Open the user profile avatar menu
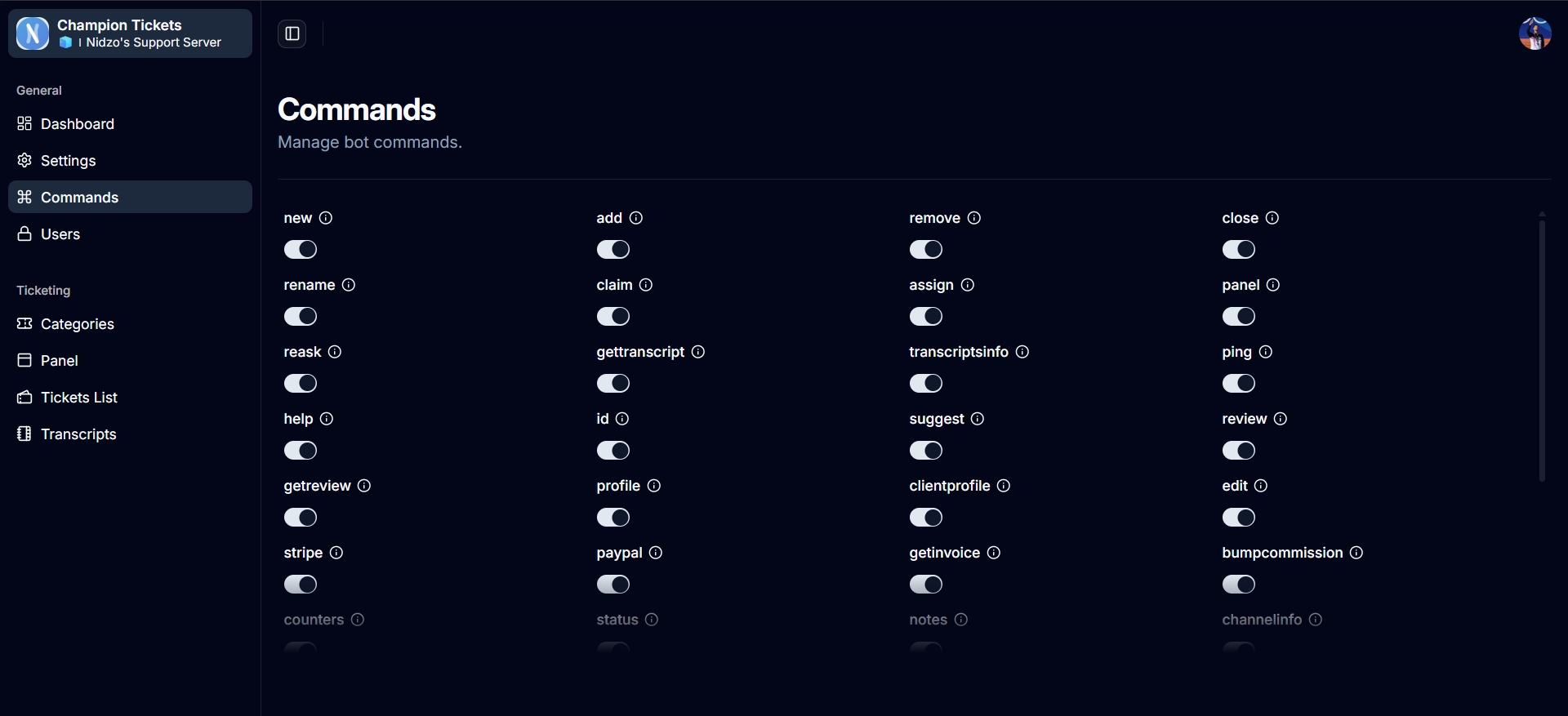The width and height of the screenshot is (1568, 716). click(x=1535, y=33)
